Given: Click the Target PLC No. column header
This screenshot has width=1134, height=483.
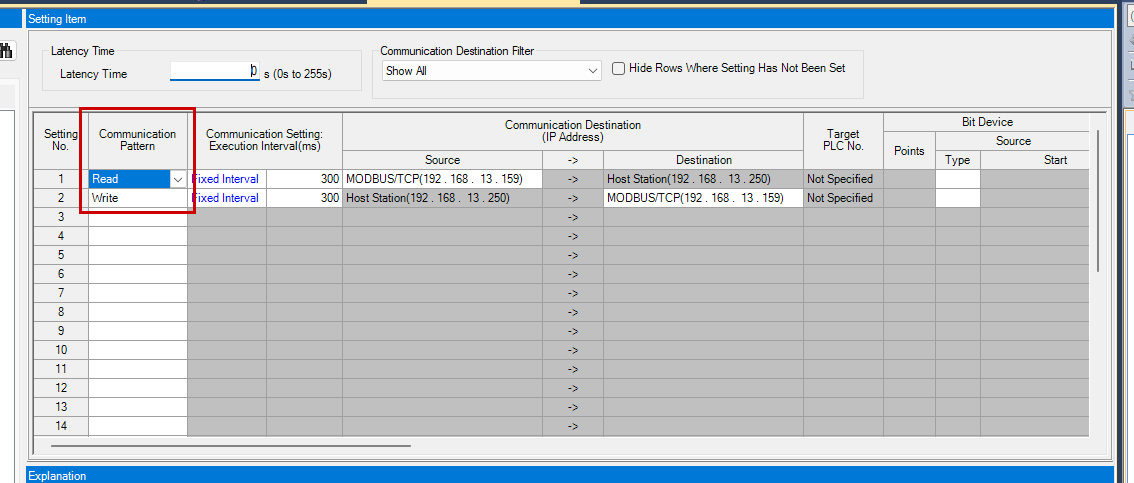Looking at the screenshot, I should point(843,140).
